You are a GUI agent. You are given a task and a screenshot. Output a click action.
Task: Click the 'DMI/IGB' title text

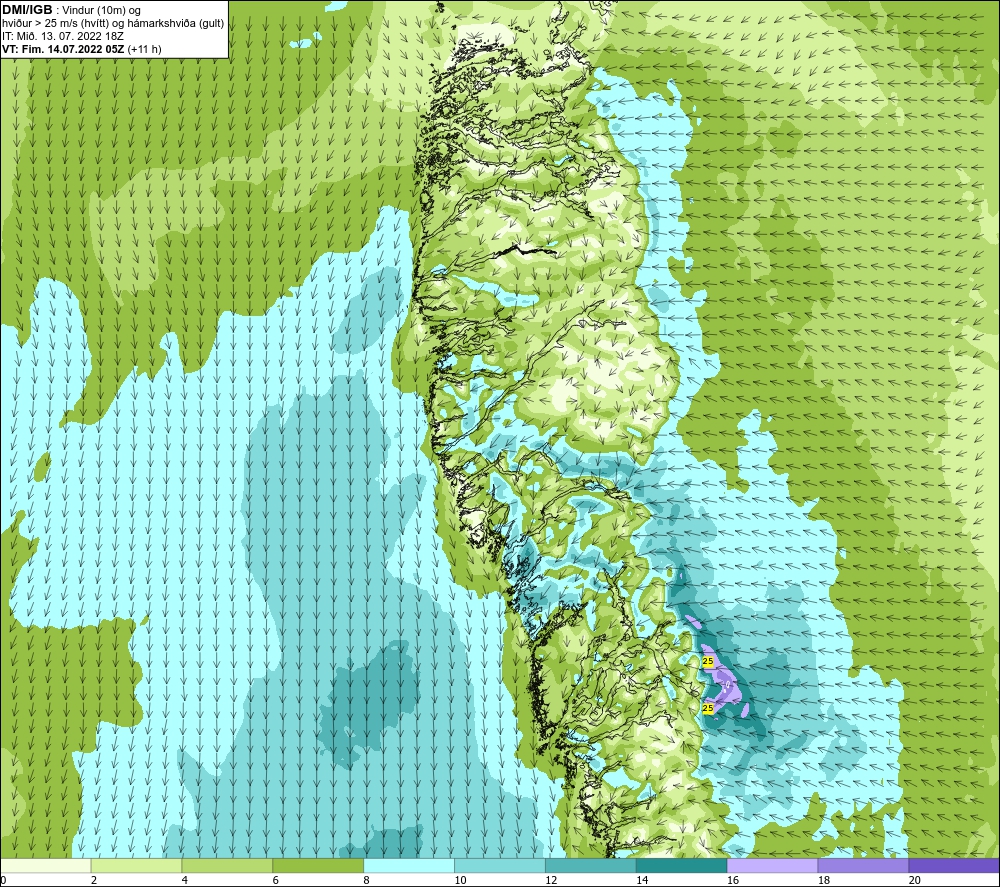click(x=27, y=10)
